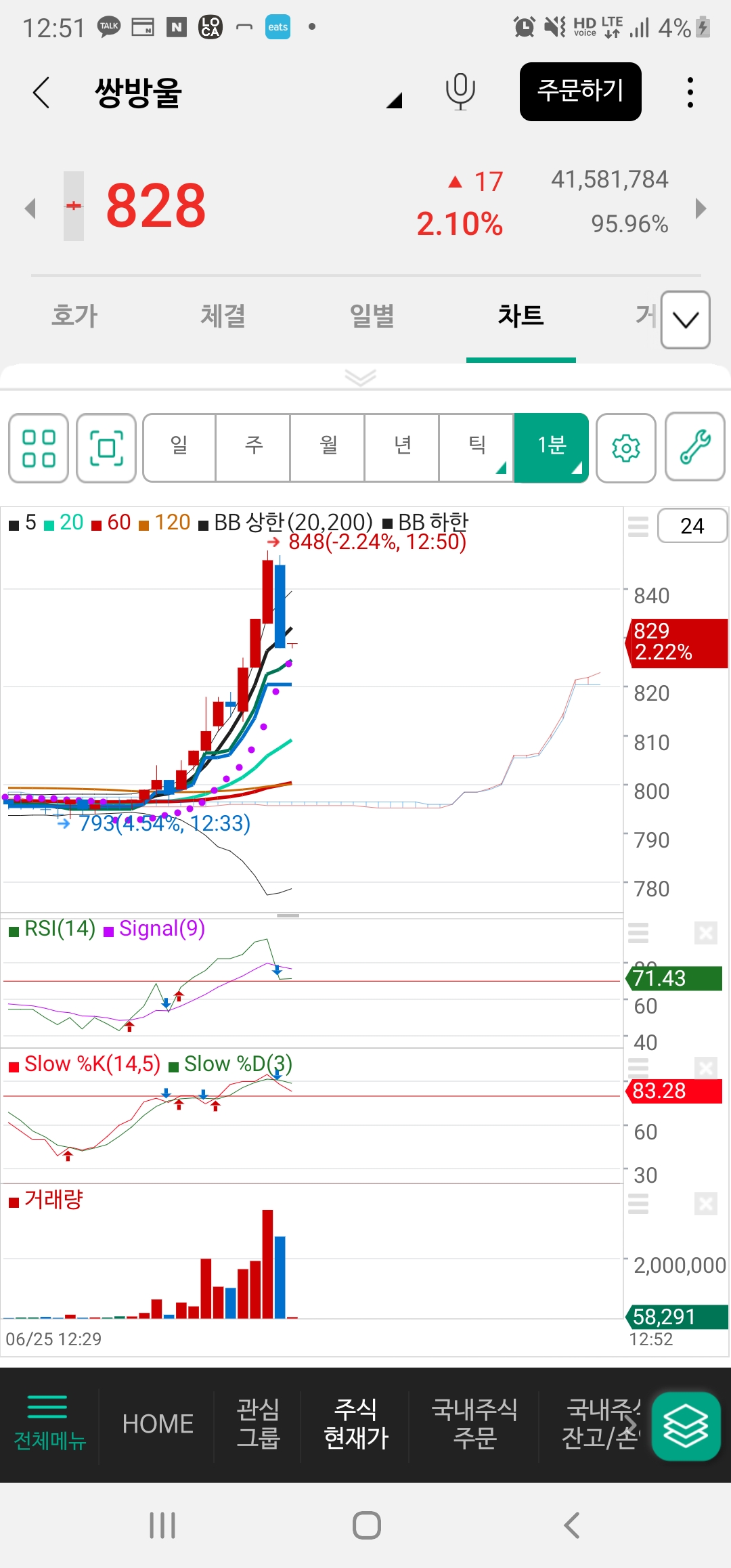Open the 1분 minute interval dropdown
This screenshot has width=731, height=1568.
click(x=551, y=448)
